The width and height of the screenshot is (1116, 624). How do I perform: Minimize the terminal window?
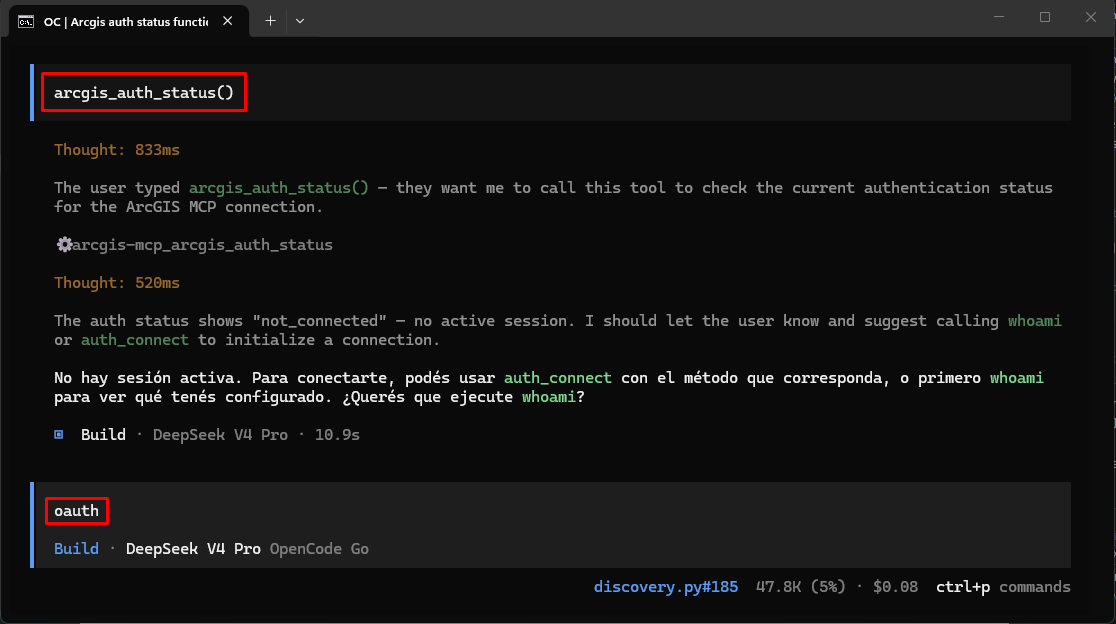tap(999, 17)
